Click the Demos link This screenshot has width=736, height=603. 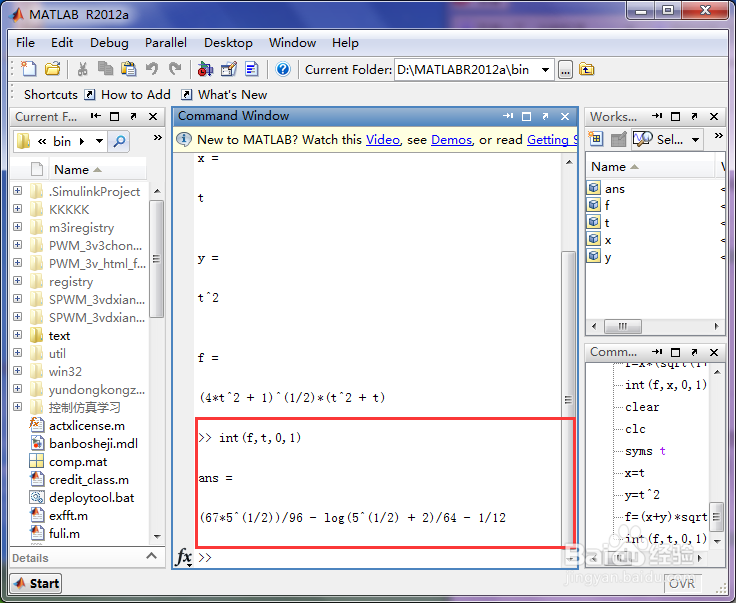[452, 140]
